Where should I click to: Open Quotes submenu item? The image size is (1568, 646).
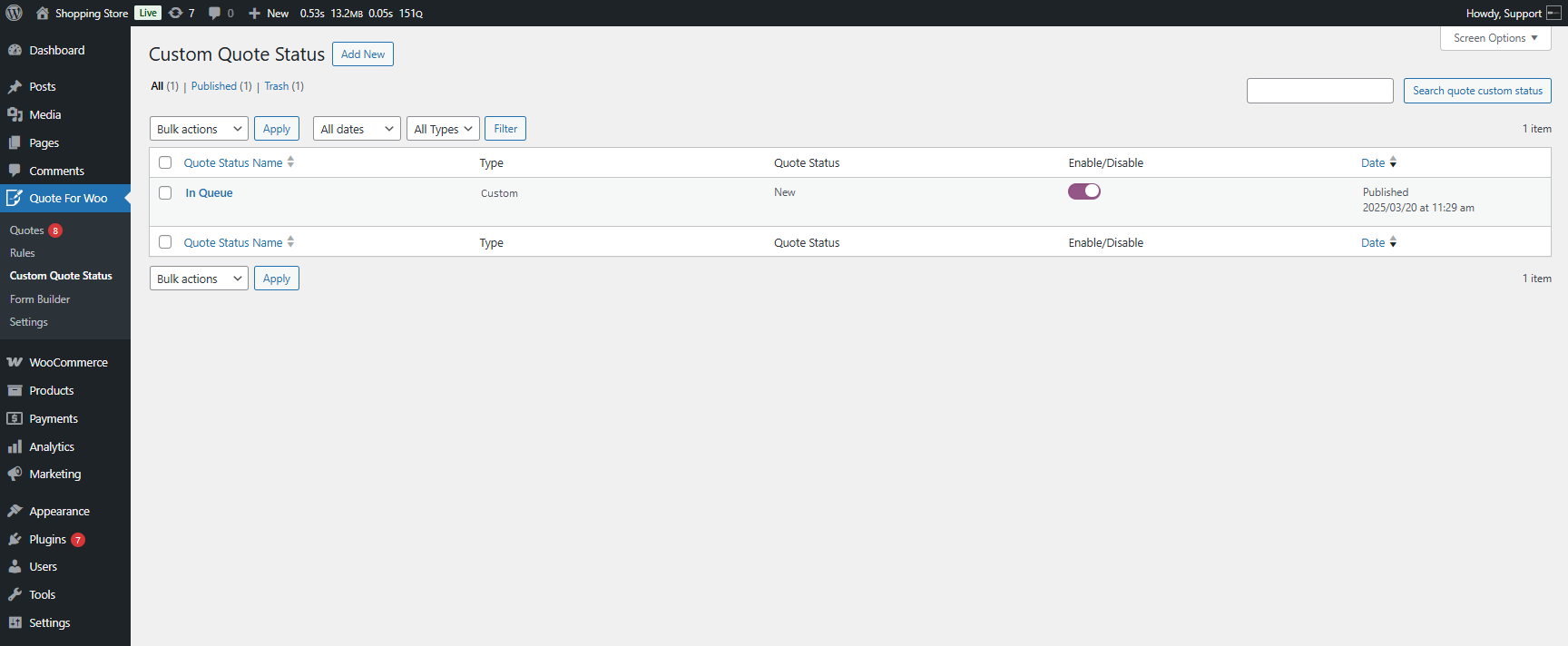27,230
